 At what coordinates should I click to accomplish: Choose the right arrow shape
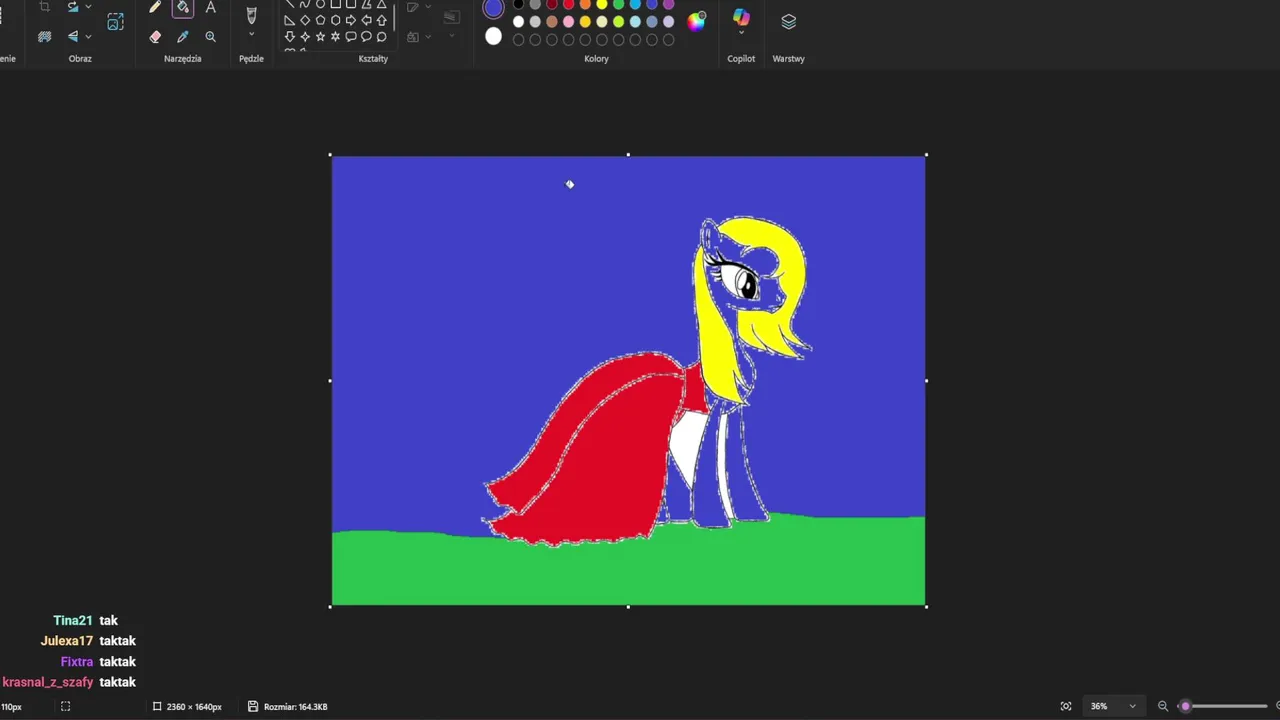click(351, 20)
